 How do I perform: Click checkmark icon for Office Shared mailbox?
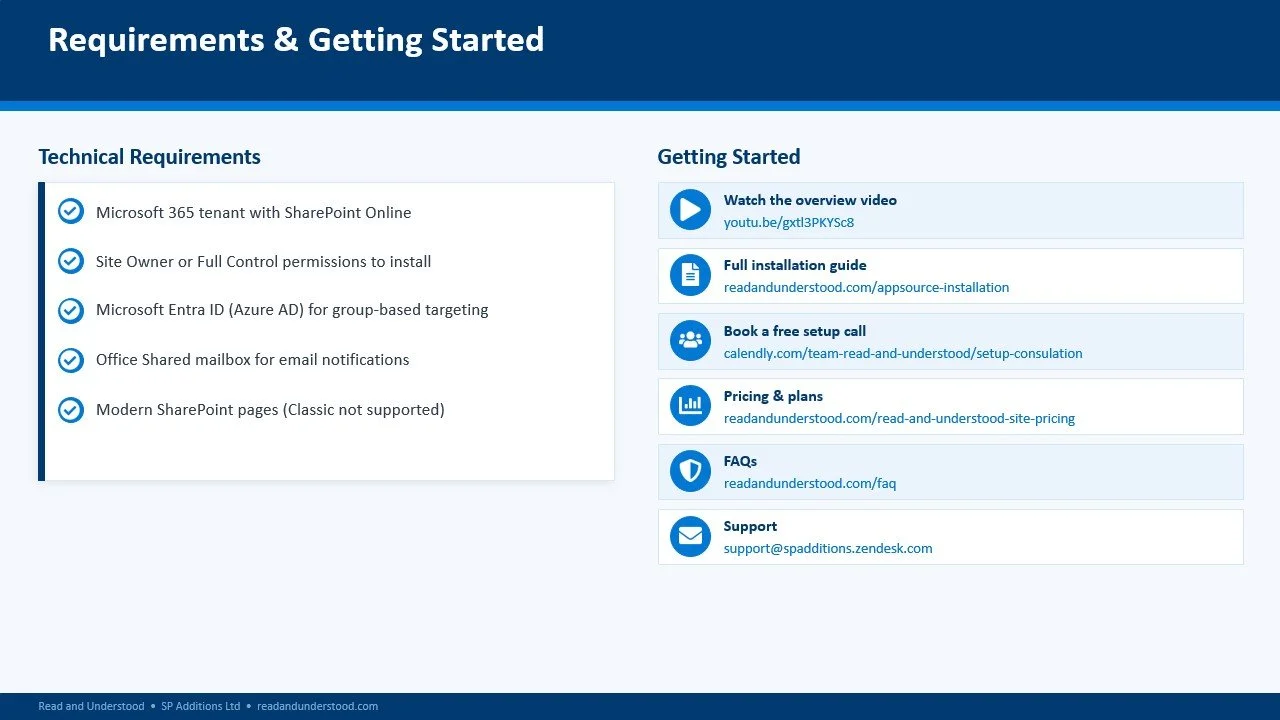click(71, 359)
